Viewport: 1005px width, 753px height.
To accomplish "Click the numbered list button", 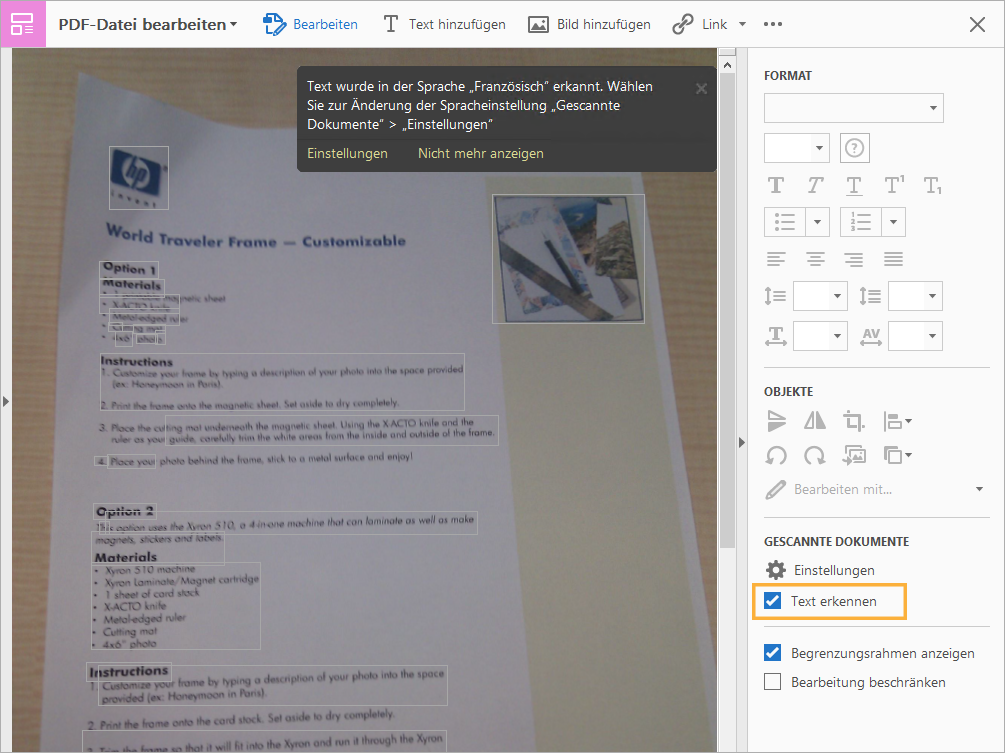I will pos(861,222).
